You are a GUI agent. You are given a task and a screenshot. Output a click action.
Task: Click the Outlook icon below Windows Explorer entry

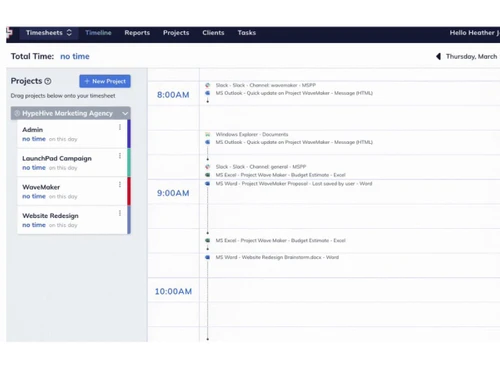click(208, 142)
